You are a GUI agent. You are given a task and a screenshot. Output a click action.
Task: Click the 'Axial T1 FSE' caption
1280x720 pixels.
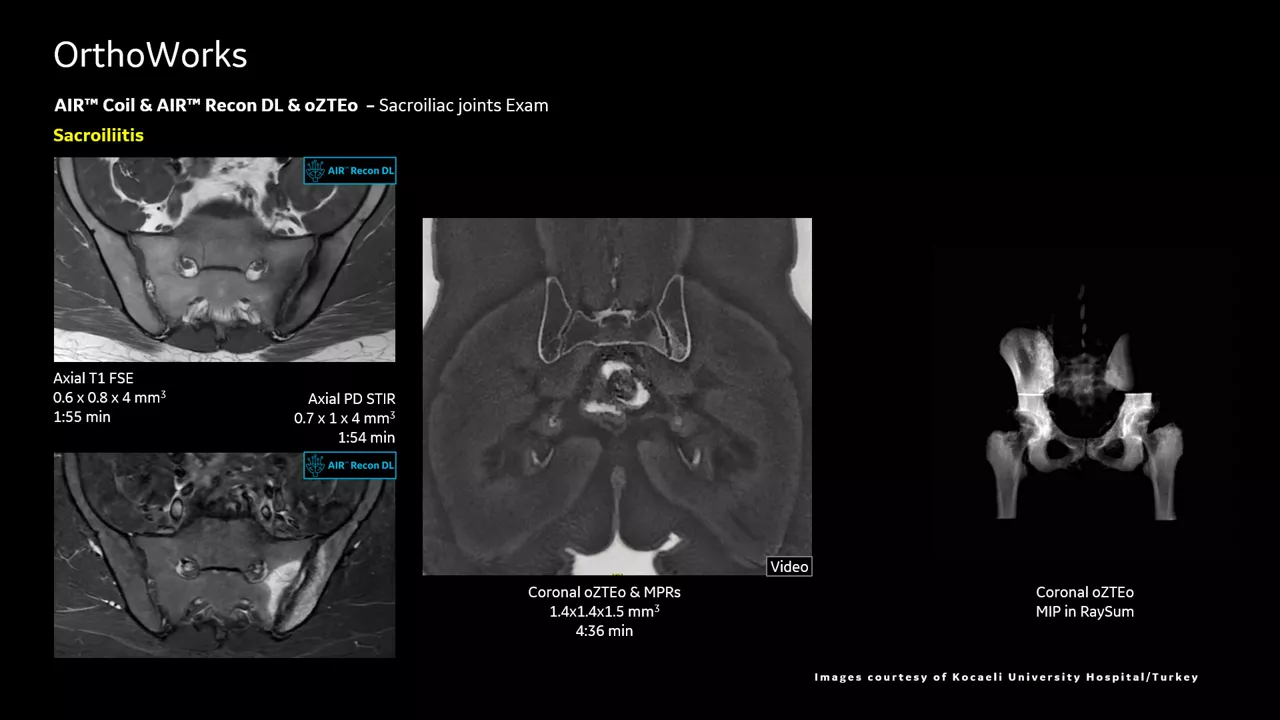pyautogui.click(x=93, y=378)
